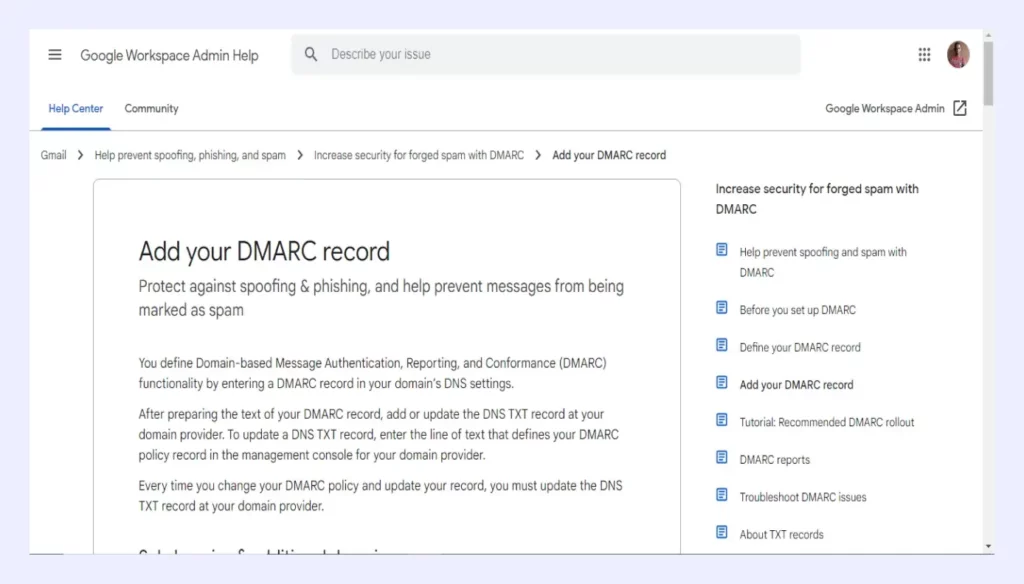Open Help prevent spoofing, phishing, and spam breadcrumb
Viewport: 1024px width, 584px height.
(x=190, y=155)
